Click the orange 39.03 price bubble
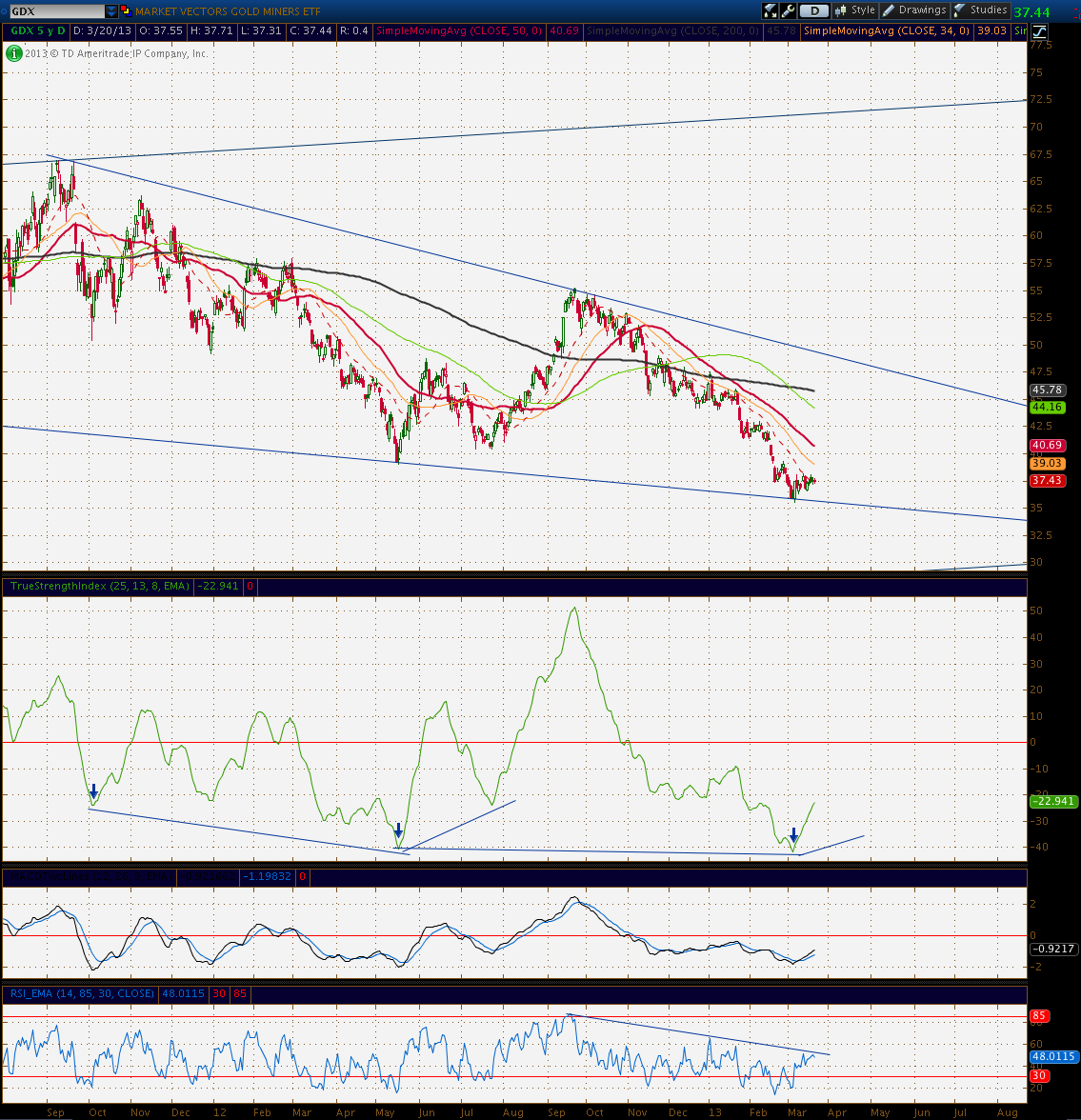The width and height of the screenshot is (1081, 1120). pyautogui.click(x=1047, y=464)
